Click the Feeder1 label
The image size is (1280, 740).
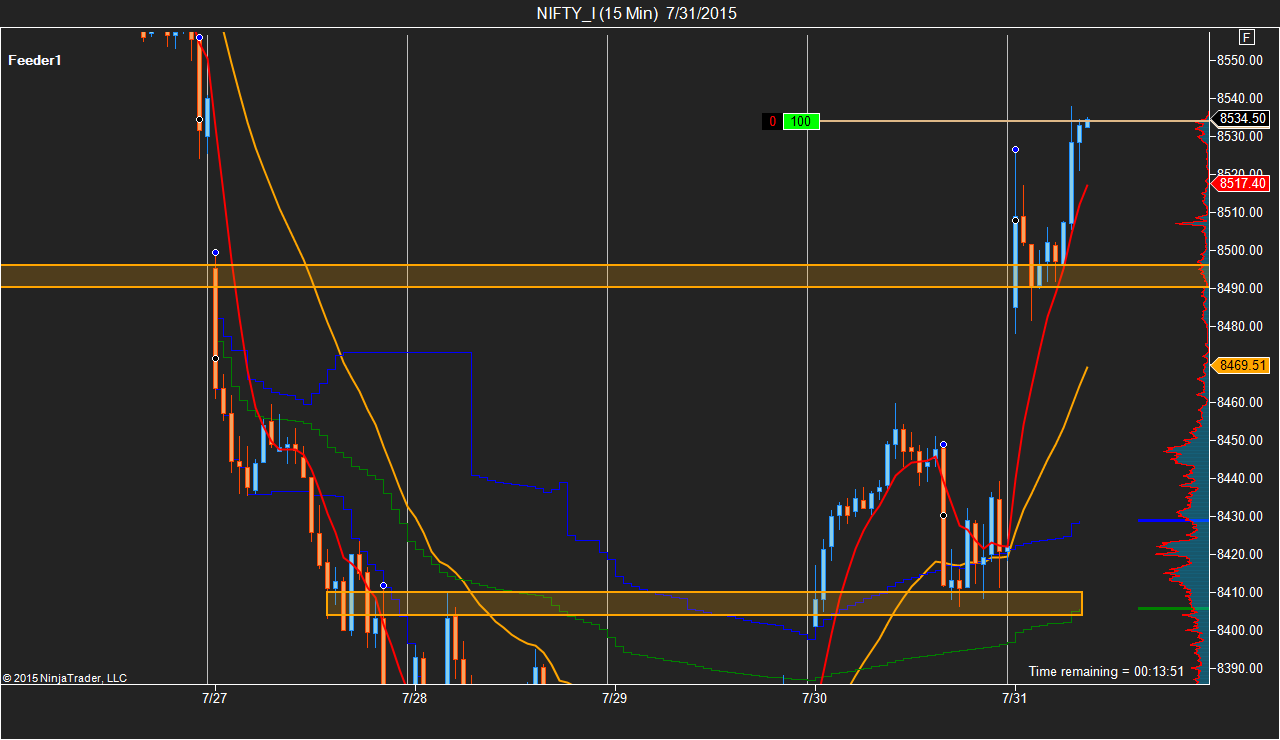35,60
